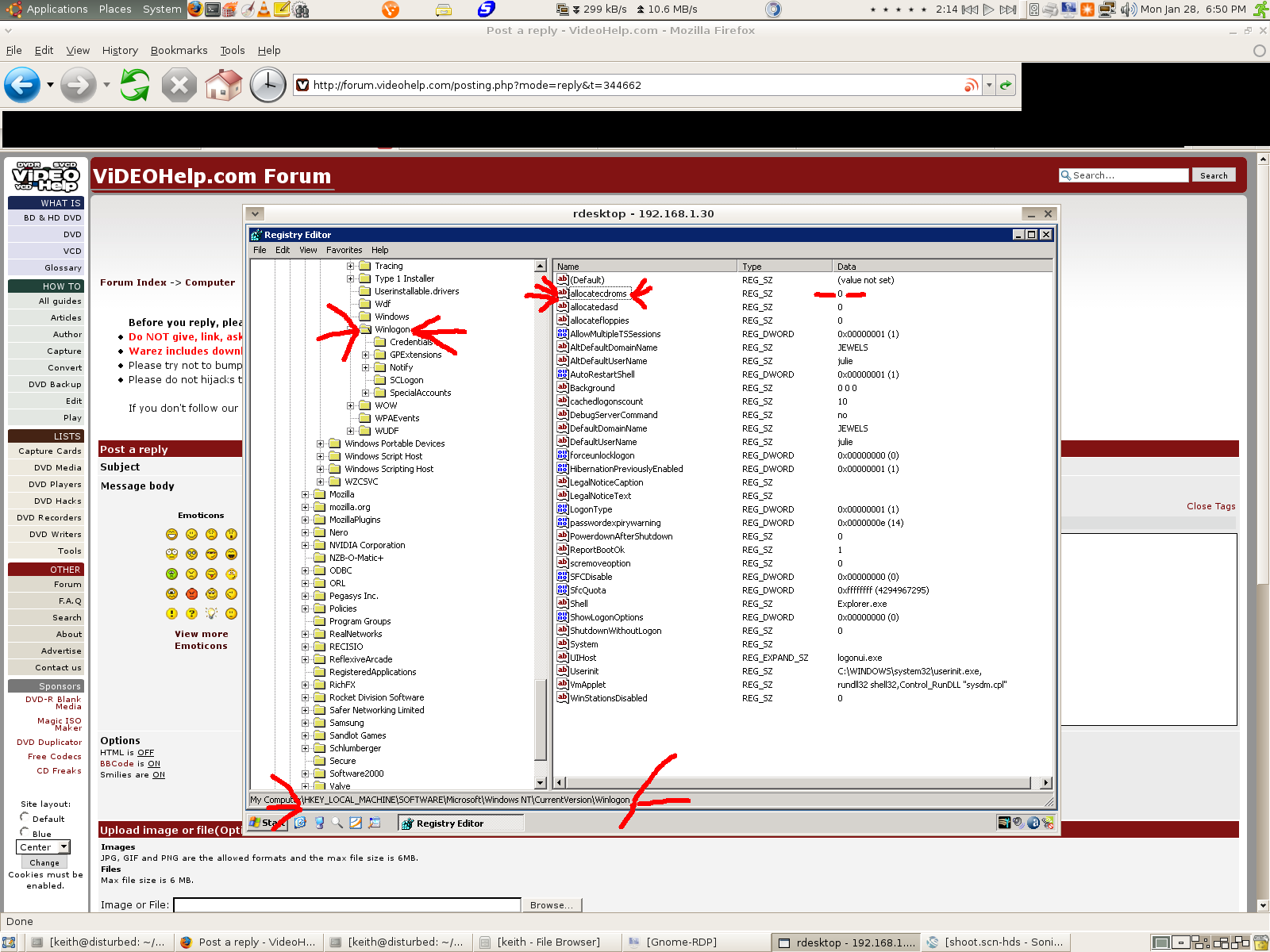Click Close Tags link

(1210, 506)
